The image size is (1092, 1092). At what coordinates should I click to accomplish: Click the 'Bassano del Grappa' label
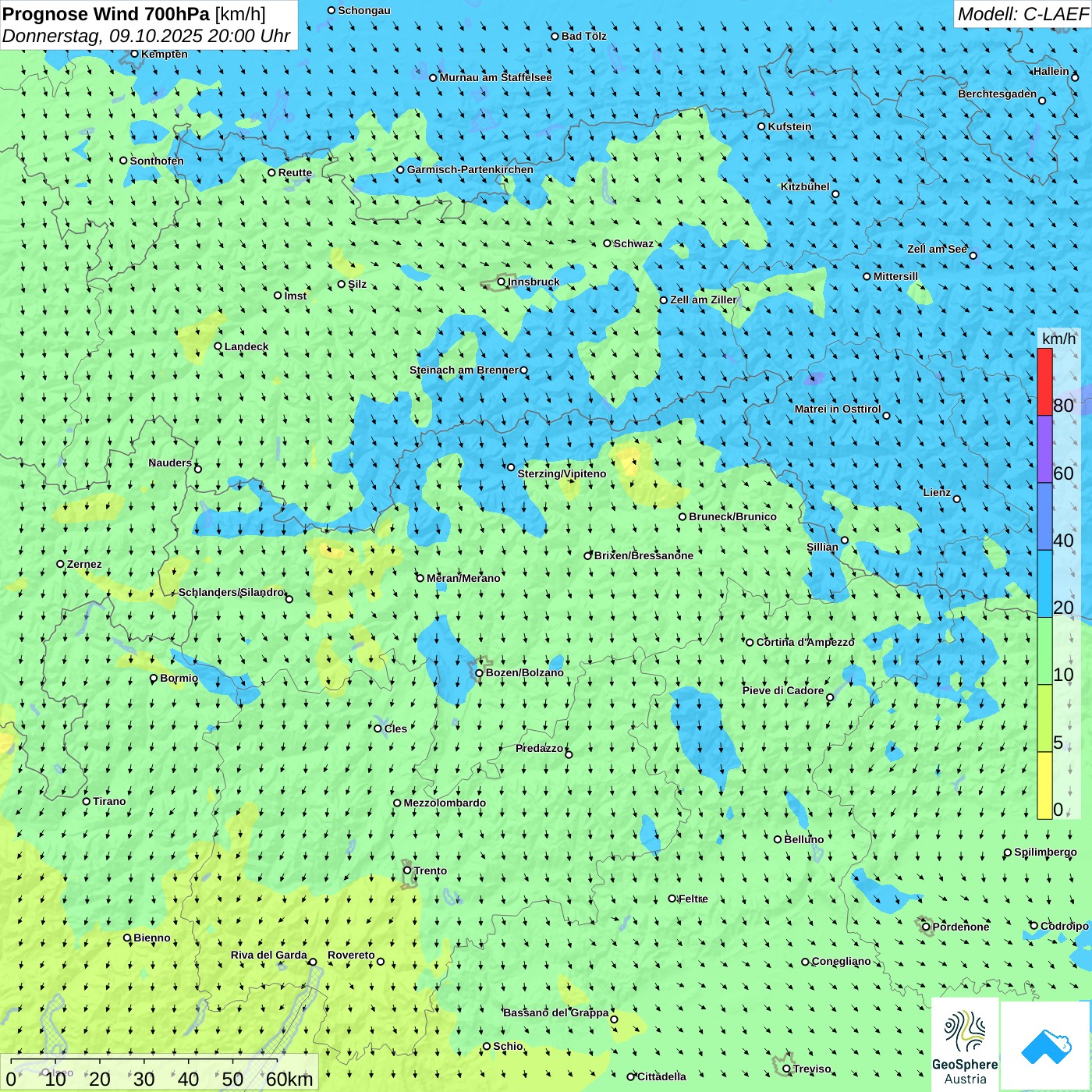pos(556,1012)
